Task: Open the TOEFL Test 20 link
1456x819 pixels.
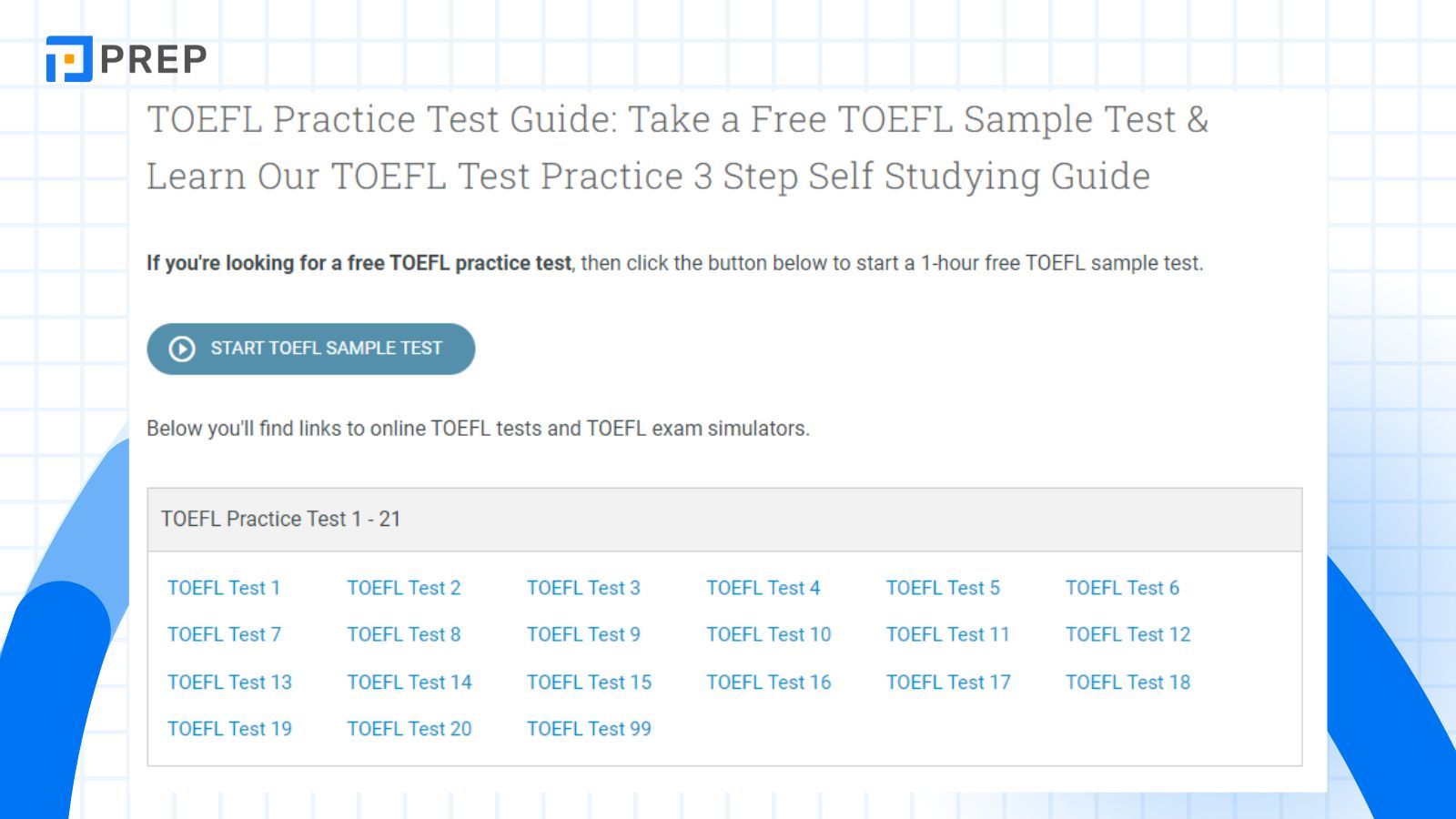Action: [409, 728]
